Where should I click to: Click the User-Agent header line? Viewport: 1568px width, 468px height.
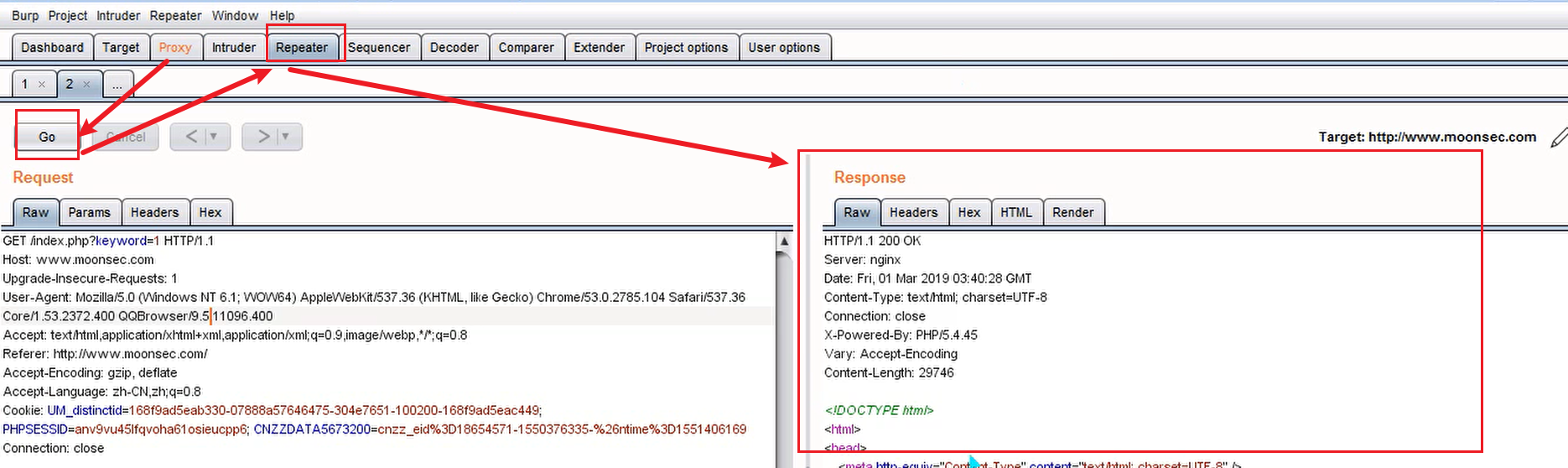[x=374, y=297]
